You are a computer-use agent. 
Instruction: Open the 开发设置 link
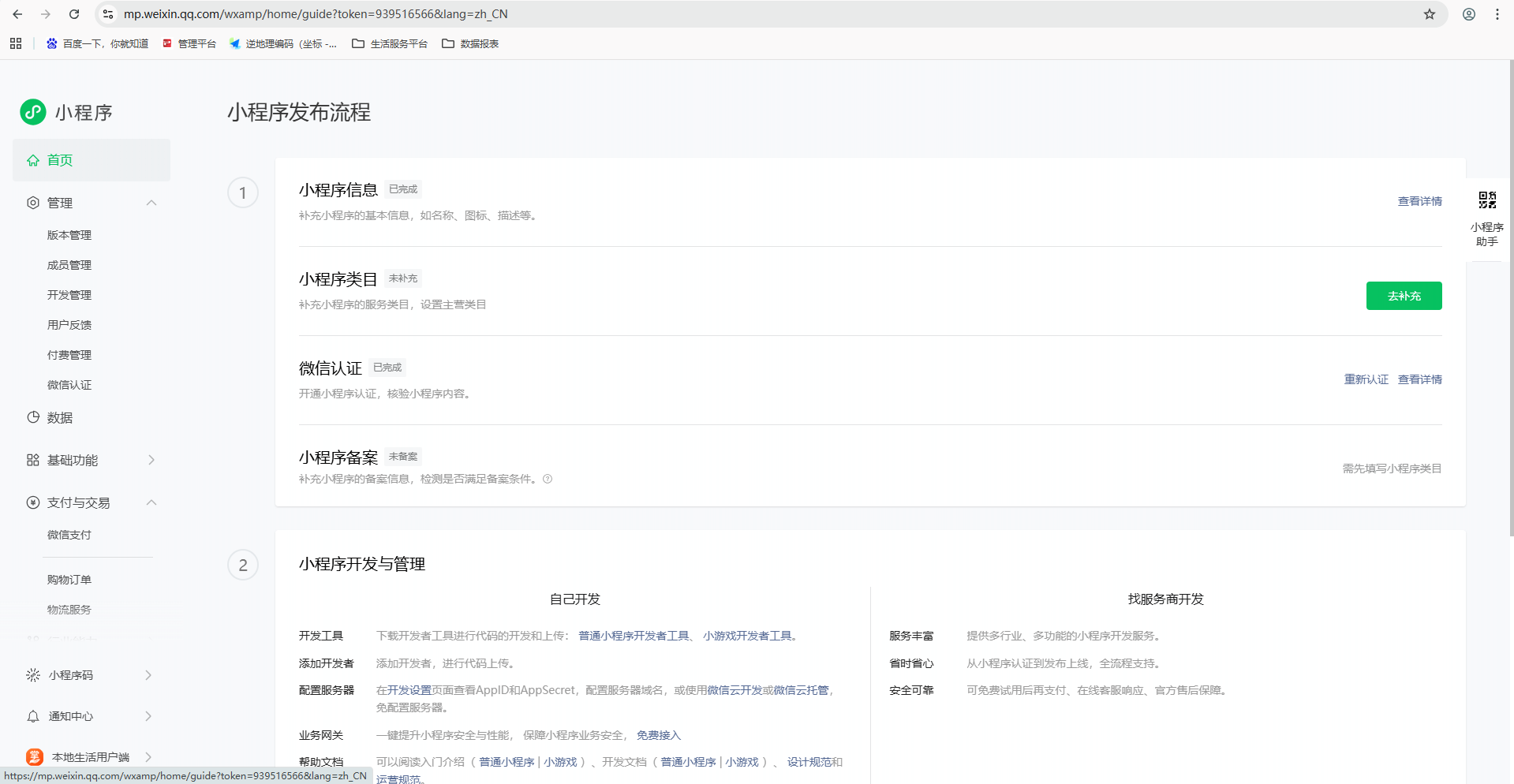point(409,690)
